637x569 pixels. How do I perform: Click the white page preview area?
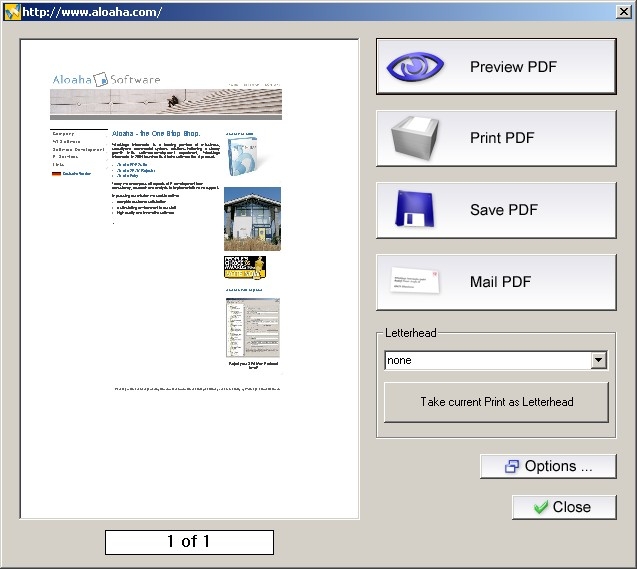190,450
